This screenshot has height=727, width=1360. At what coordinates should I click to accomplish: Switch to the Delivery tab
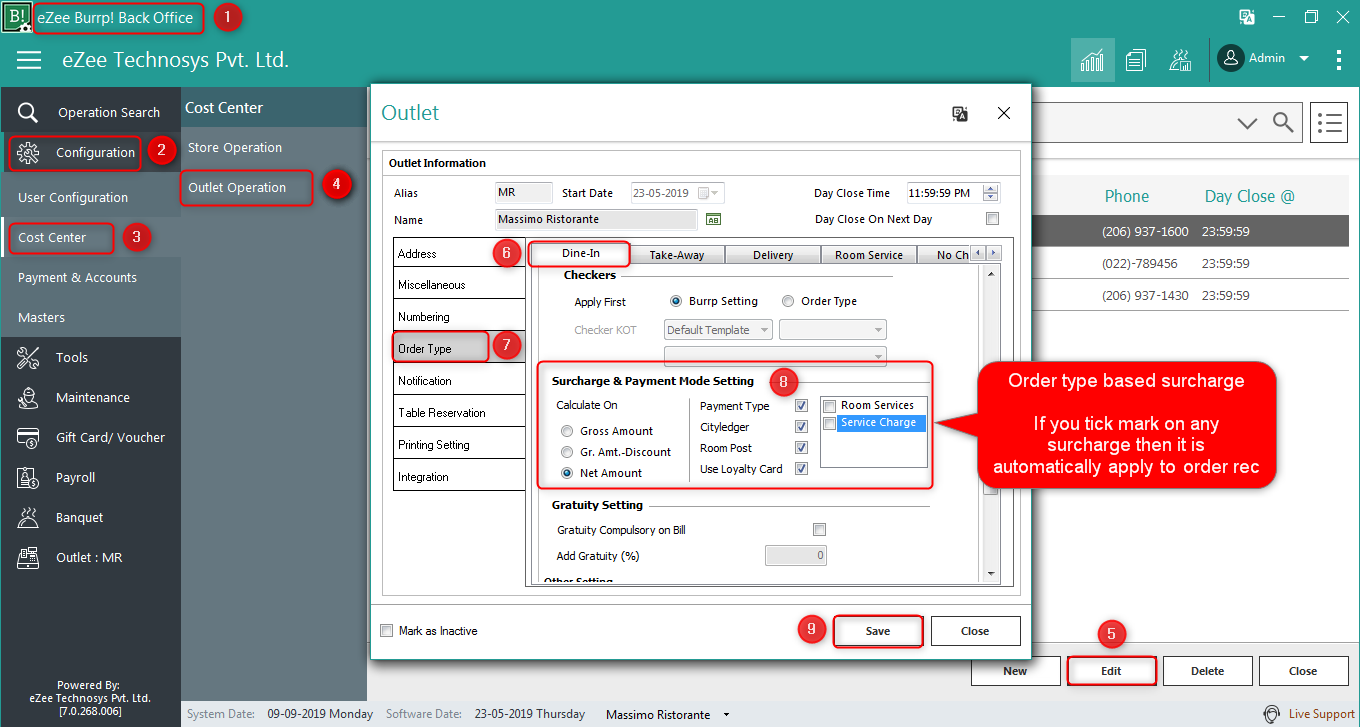tap(773, 255)
